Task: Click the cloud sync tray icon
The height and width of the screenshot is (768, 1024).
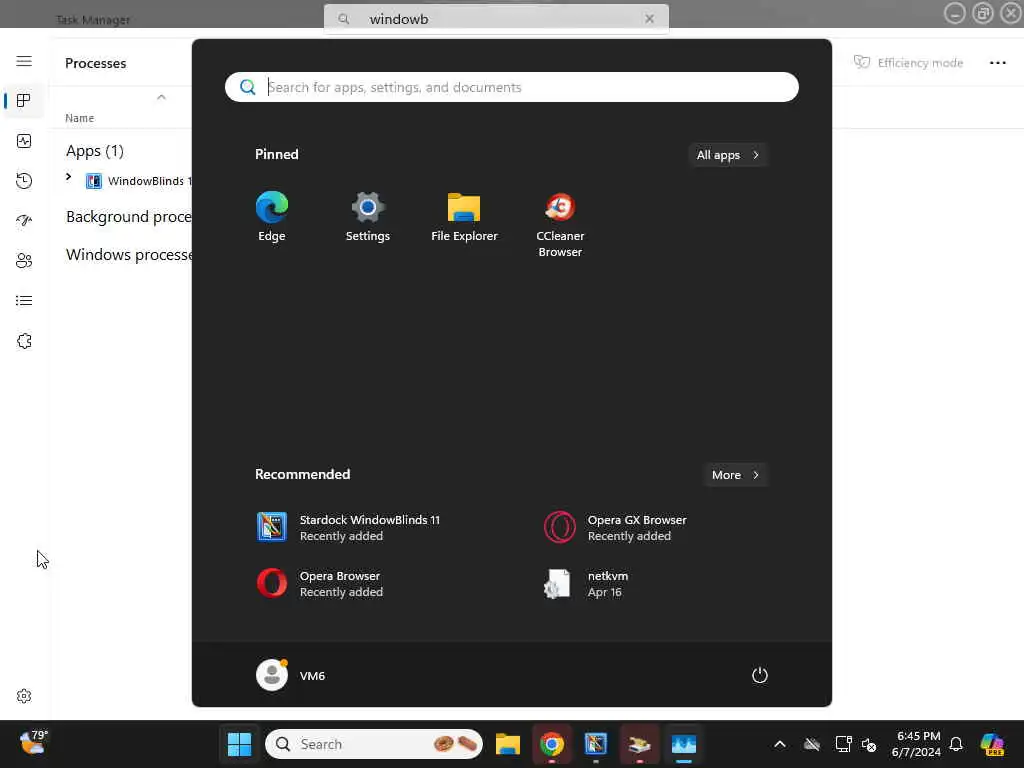Action: [x=812, y=744]
